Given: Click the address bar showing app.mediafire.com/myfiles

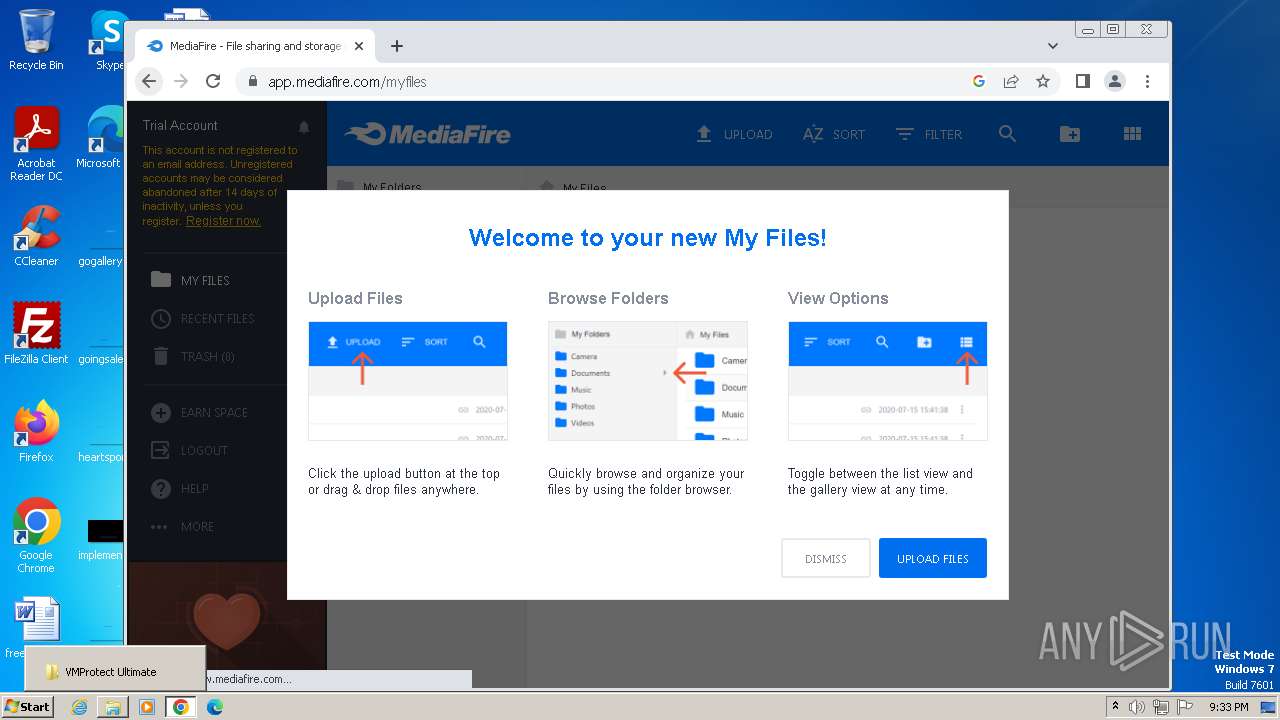Looking at the screenshot, I should pos(600,81).
